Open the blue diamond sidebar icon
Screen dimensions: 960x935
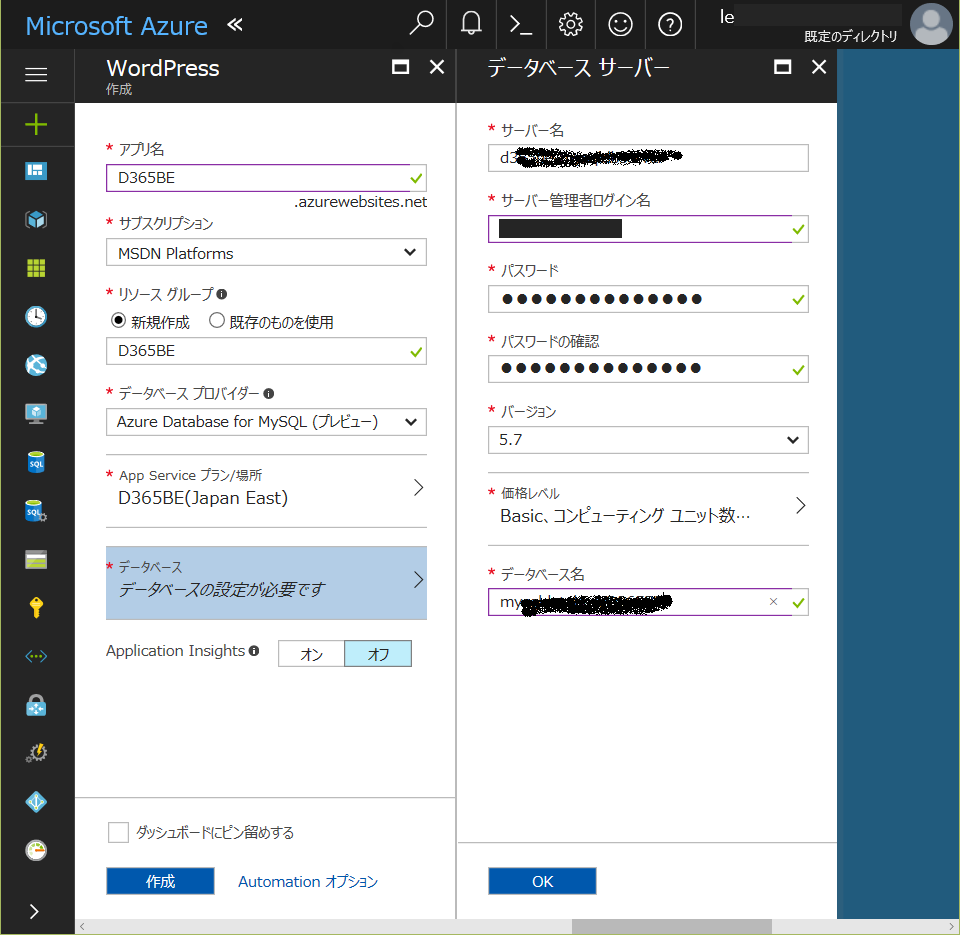point(36,802)
